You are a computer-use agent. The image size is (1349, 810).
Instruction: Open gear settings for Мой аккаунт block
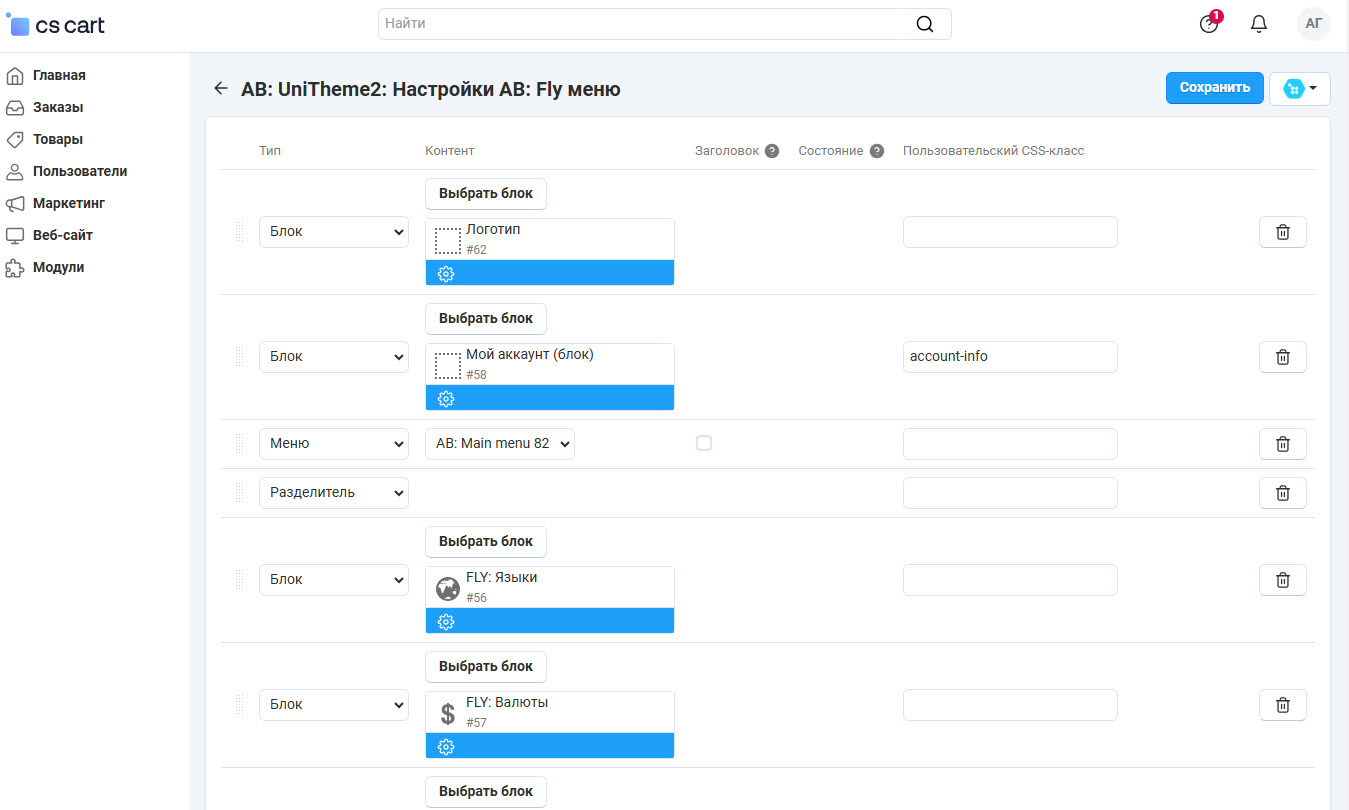pyautogui.click(x=446, y=398)
